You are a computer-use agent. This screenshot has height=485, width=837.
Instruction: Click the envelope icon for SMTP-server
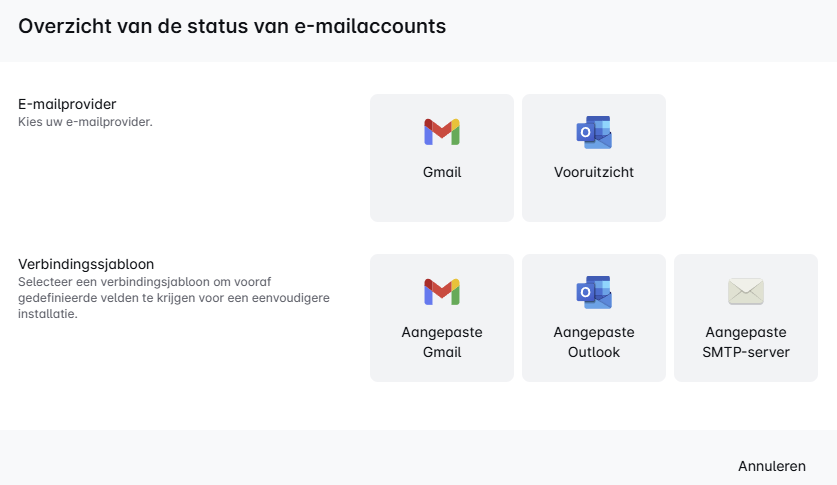(x=745, y=292)
